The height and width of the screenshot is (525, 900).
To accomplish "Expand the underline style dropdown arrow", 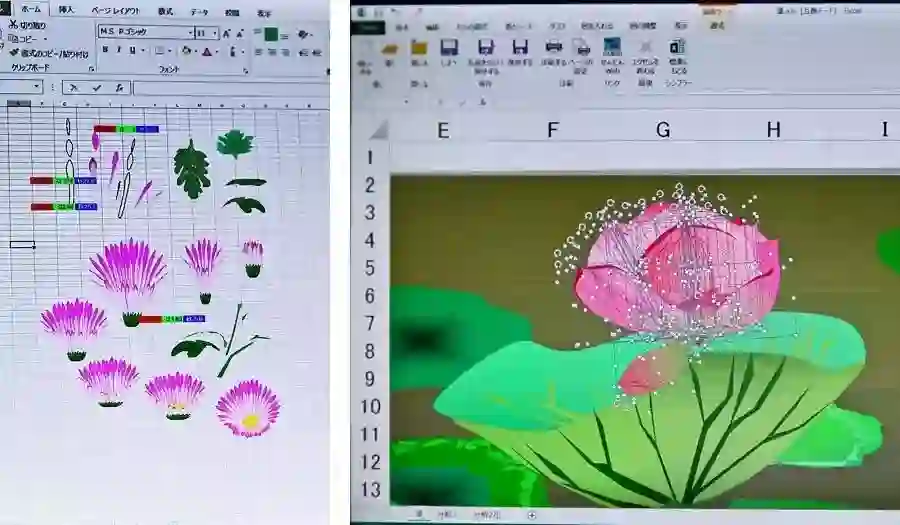I will [x=142, y=51].
